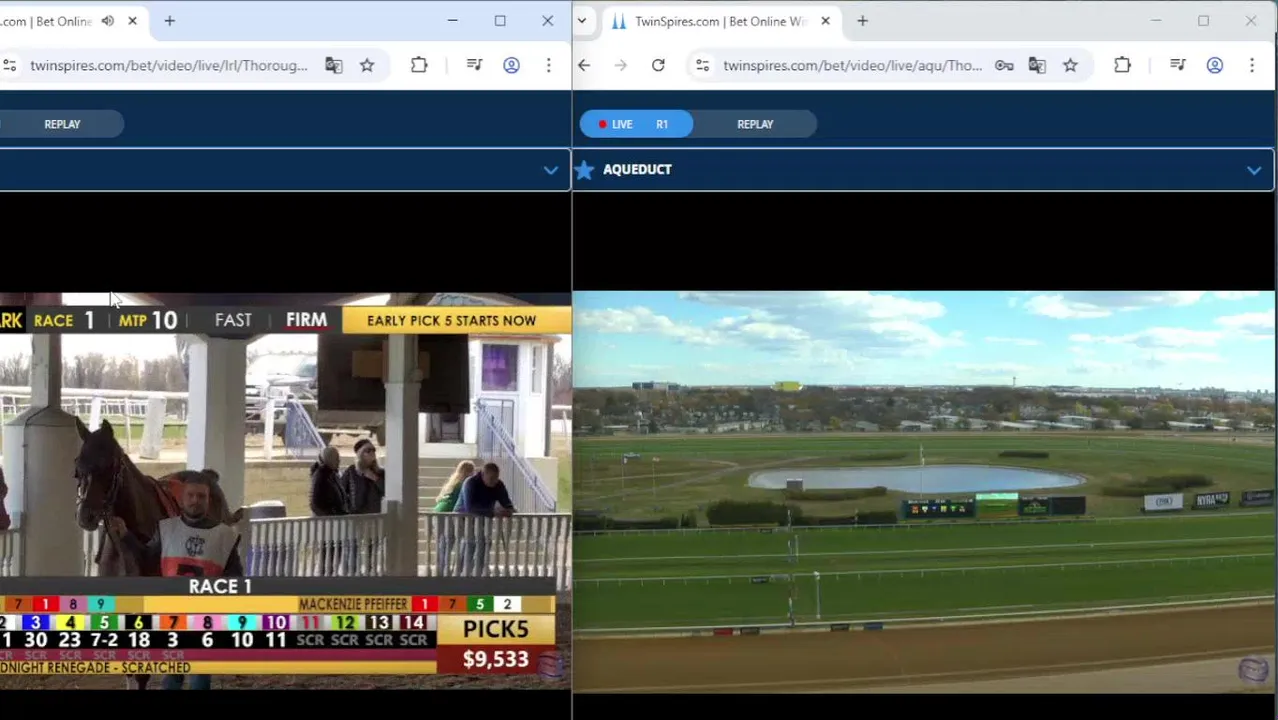Open translate page icon in right window
This screenshot has width=1278, height=720.
pos(1037,65)
